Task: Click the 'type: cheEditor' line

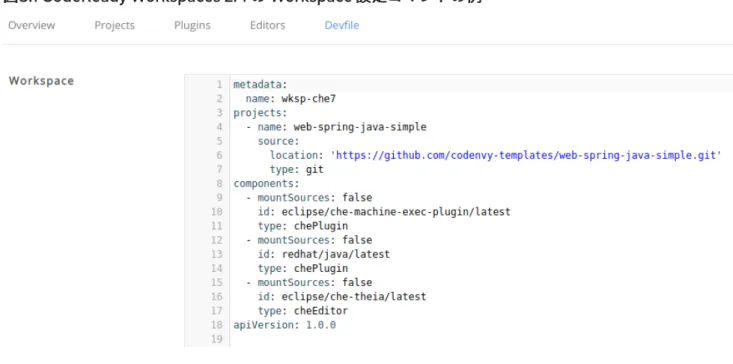Action: coord(302,311)
